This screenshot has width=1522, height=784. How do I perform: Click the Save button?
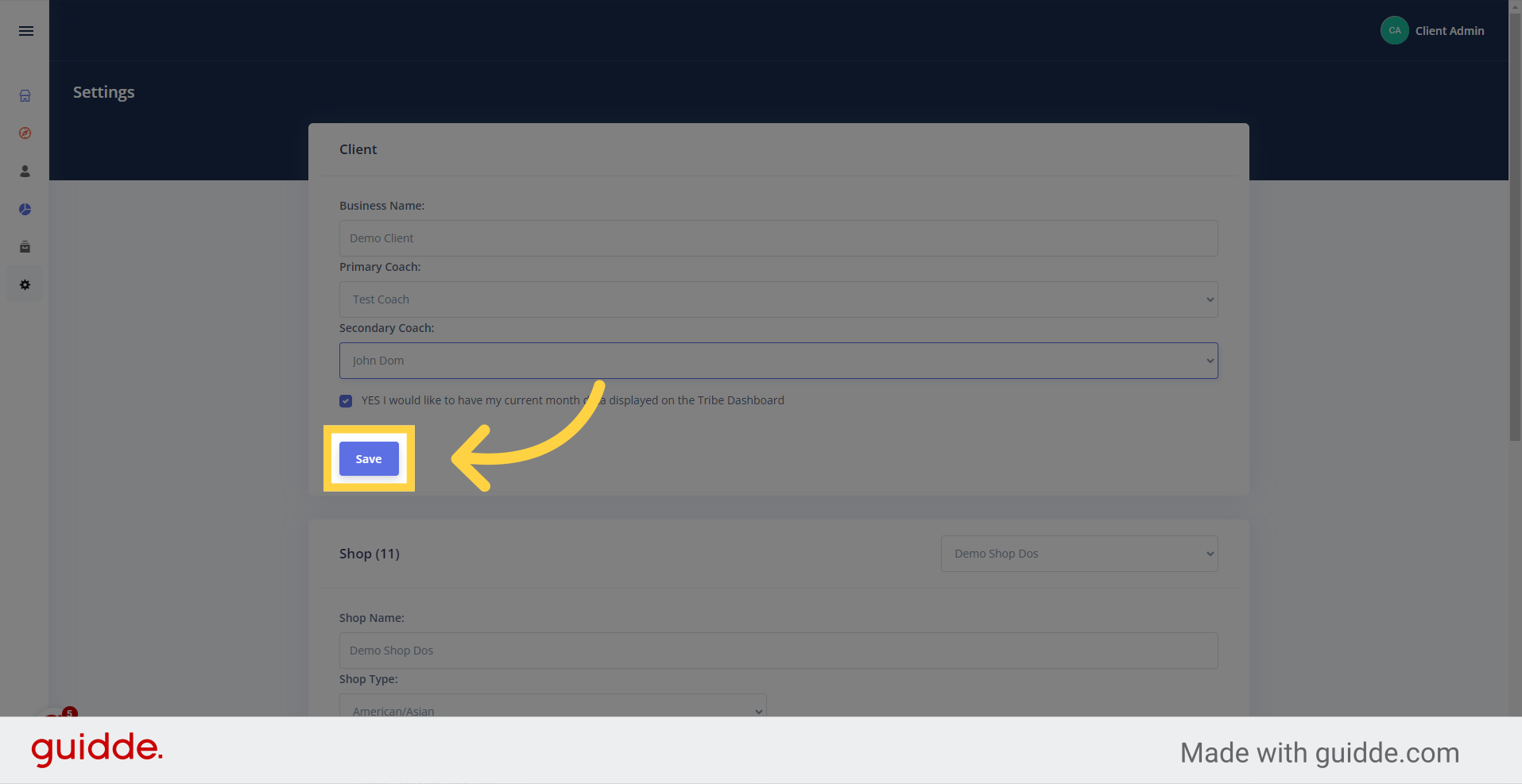pos(369,459)
